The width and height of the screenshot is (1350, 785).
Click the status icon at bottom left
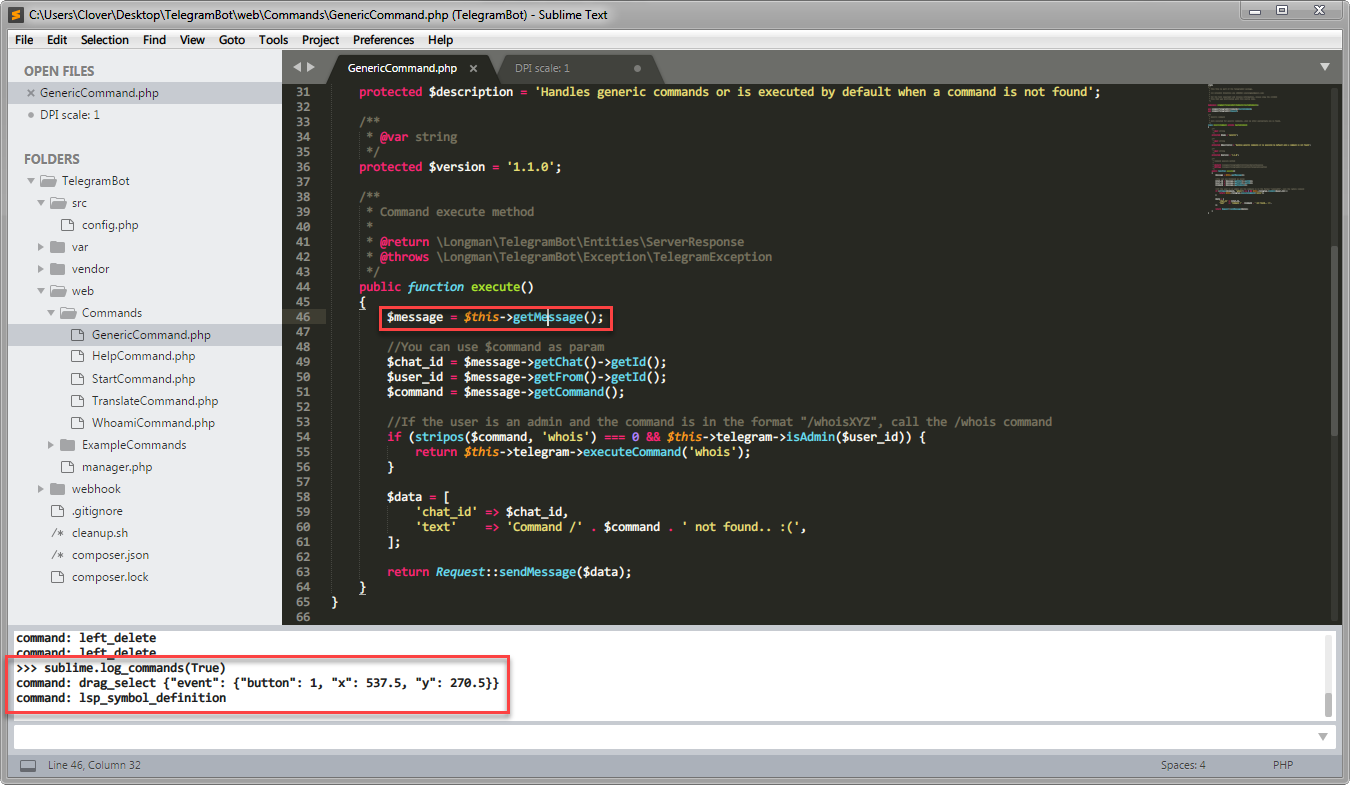(x=28, y=764)
